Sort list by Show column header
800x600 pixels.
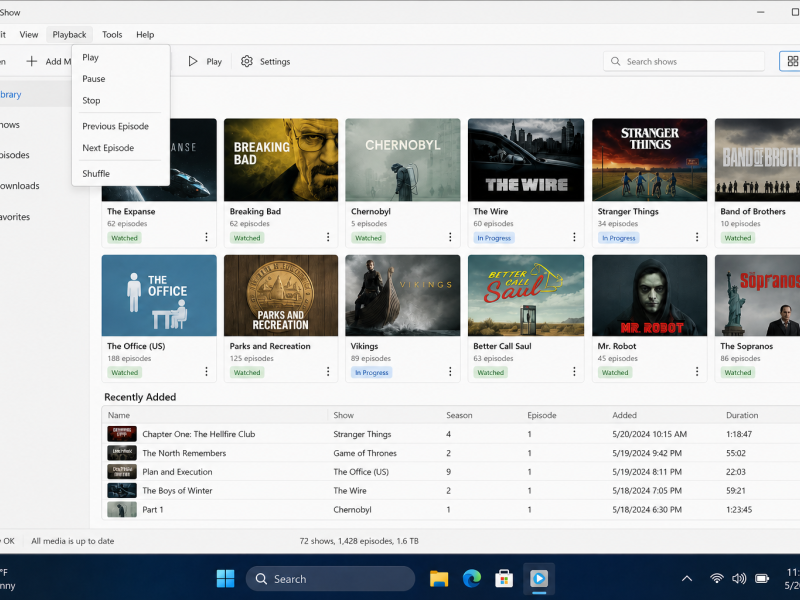343,415
